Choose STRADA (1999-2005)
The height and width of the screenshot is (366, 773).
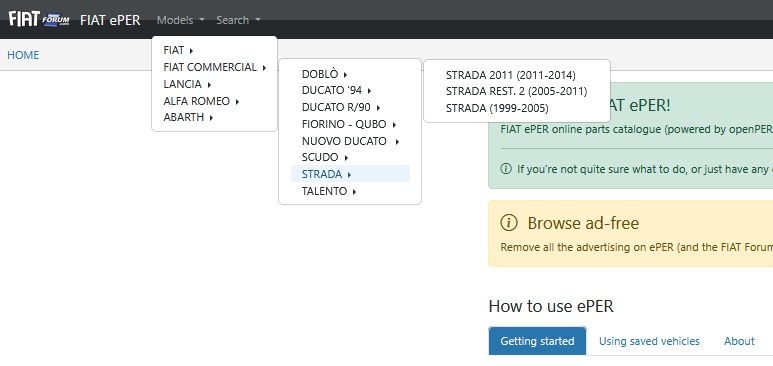point(497,108)
